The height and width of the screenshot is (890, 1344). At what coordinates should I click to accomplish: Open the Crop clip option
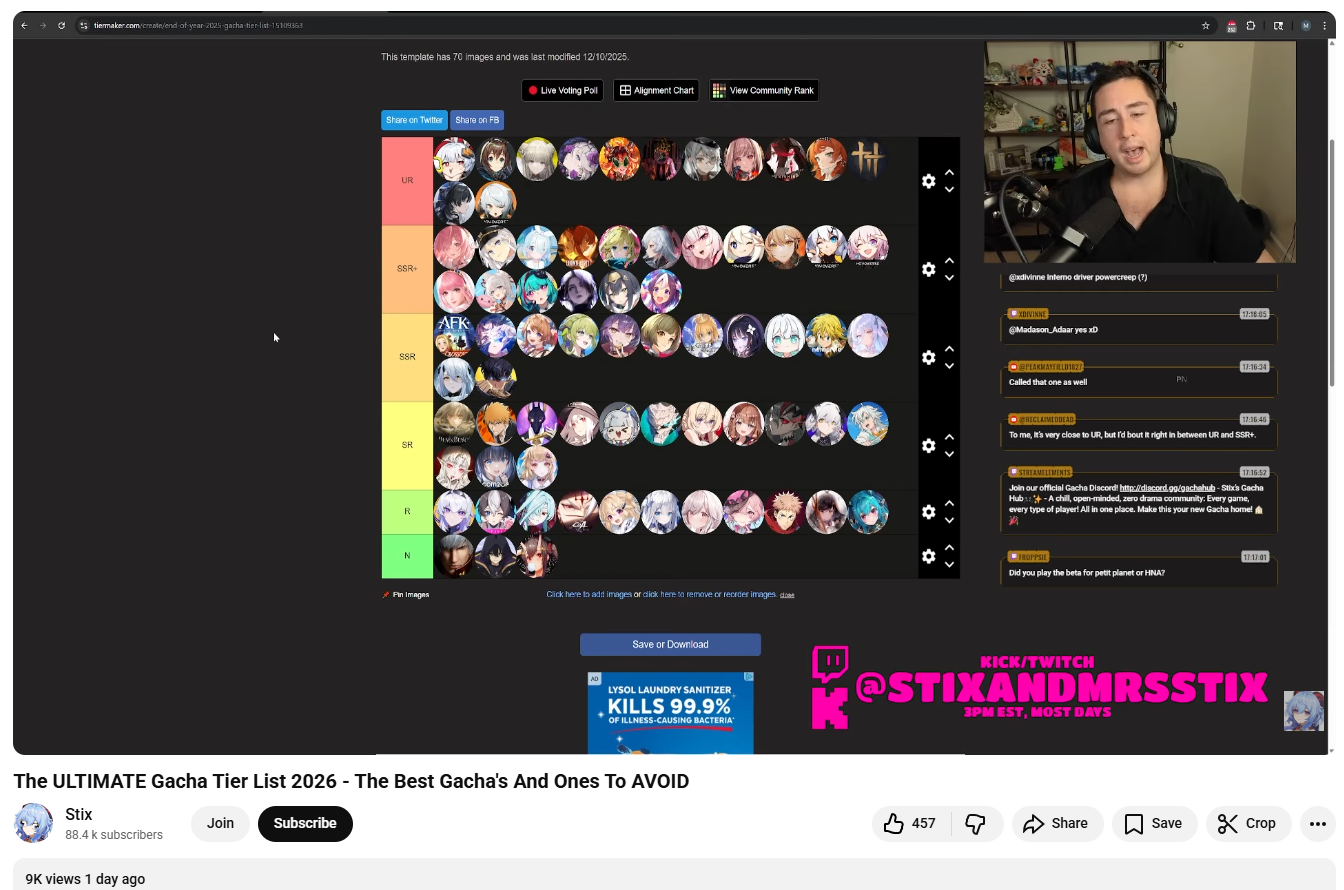1248,823
